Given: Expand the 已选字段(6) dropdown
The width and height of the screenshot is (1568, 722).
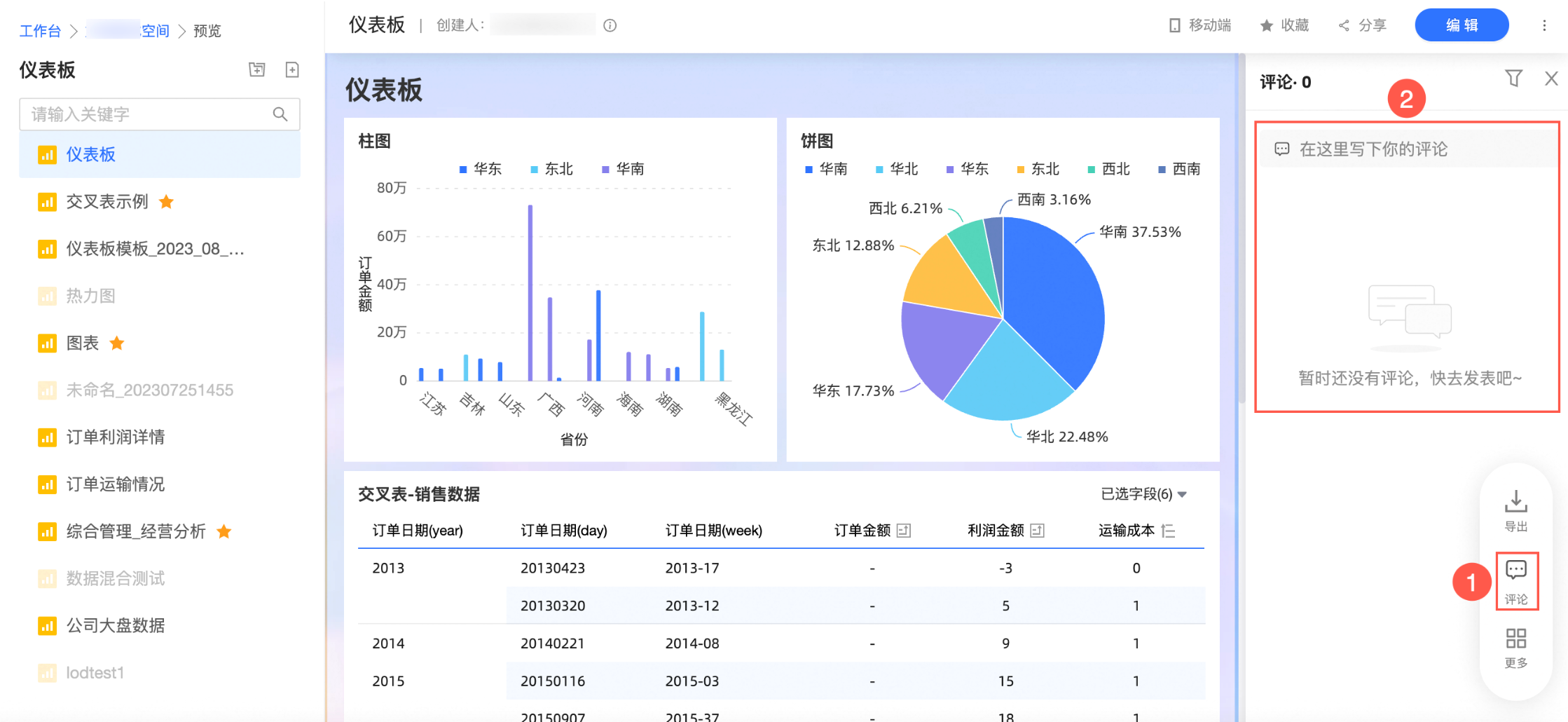Looking at the screenshot, I should (x=1143, y=494).
